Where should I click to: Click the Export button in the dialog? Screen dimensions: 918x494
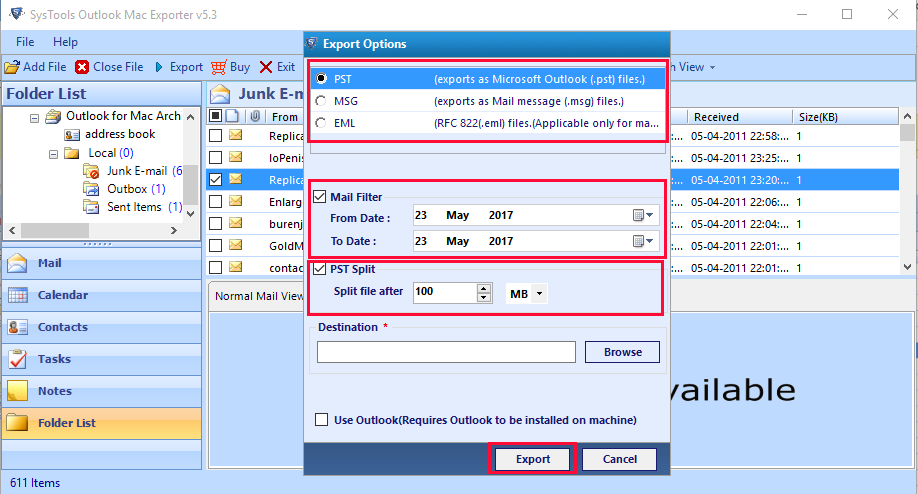[533, 459]
